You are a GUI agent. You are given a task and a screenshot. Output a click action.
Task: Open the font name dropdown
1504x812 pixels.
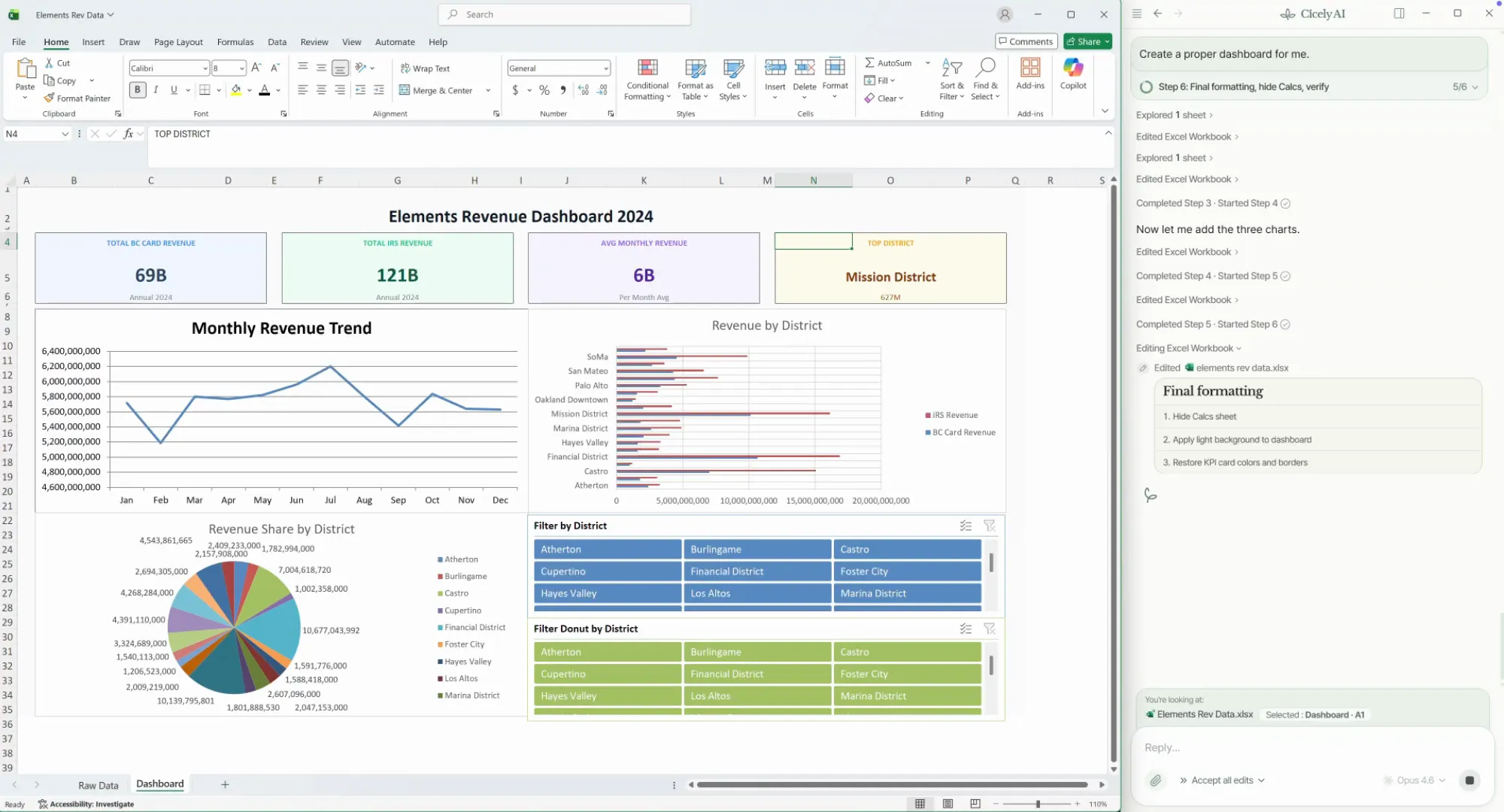[205, 68]
